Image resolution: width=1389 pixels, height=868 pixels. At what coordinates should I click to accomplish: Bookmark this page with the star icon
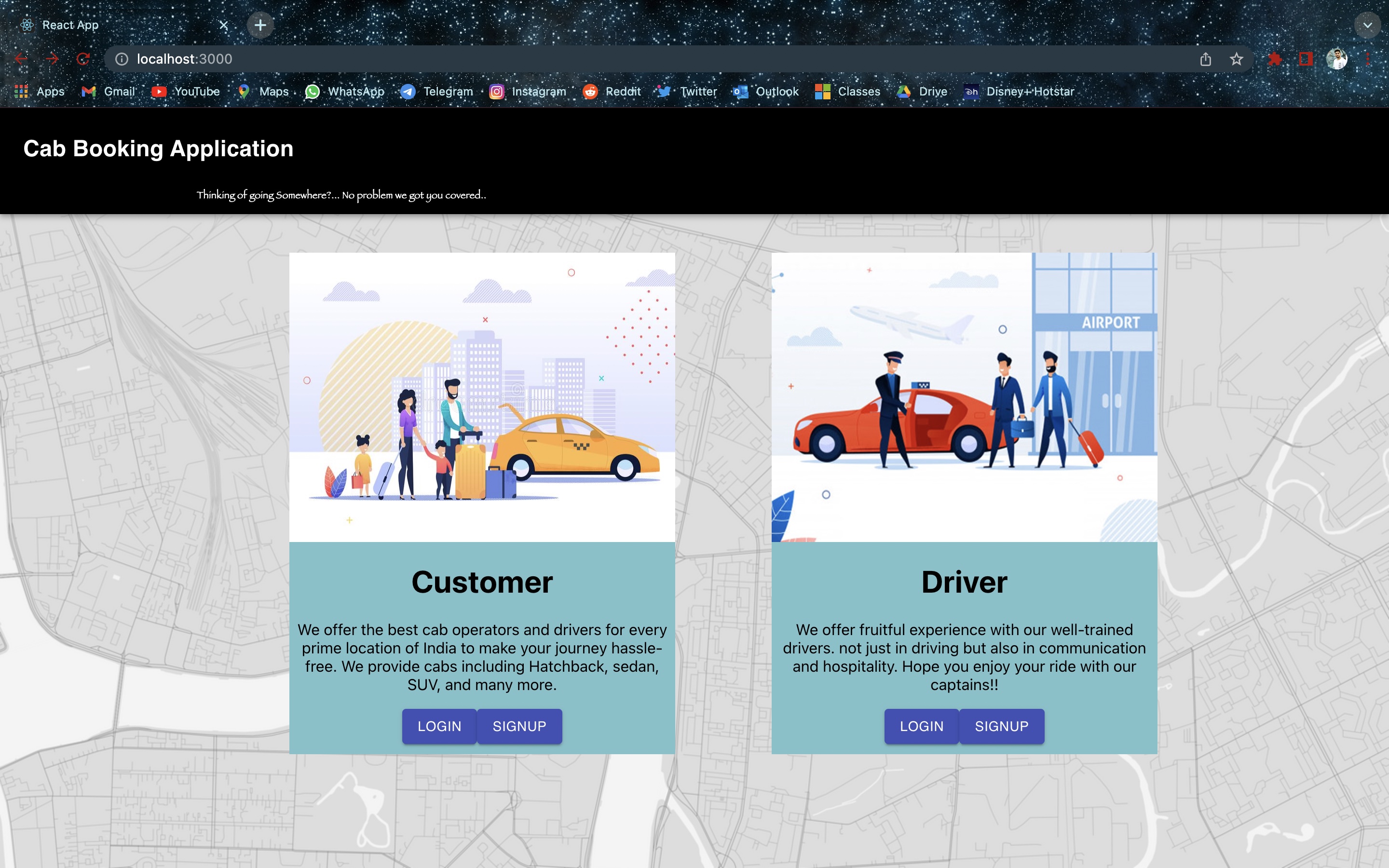tap(1236, 59)
